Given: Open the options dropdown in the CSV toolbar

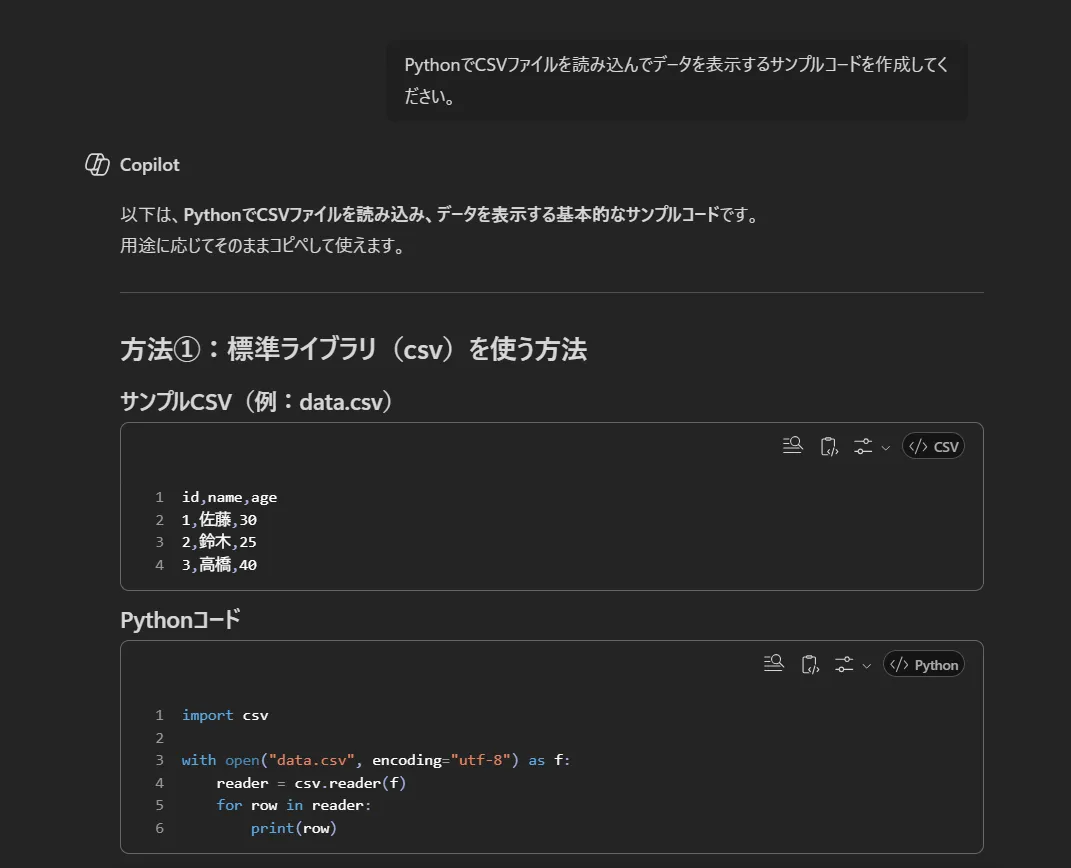Looking at the screenshot, I should (x=861, y=446).
